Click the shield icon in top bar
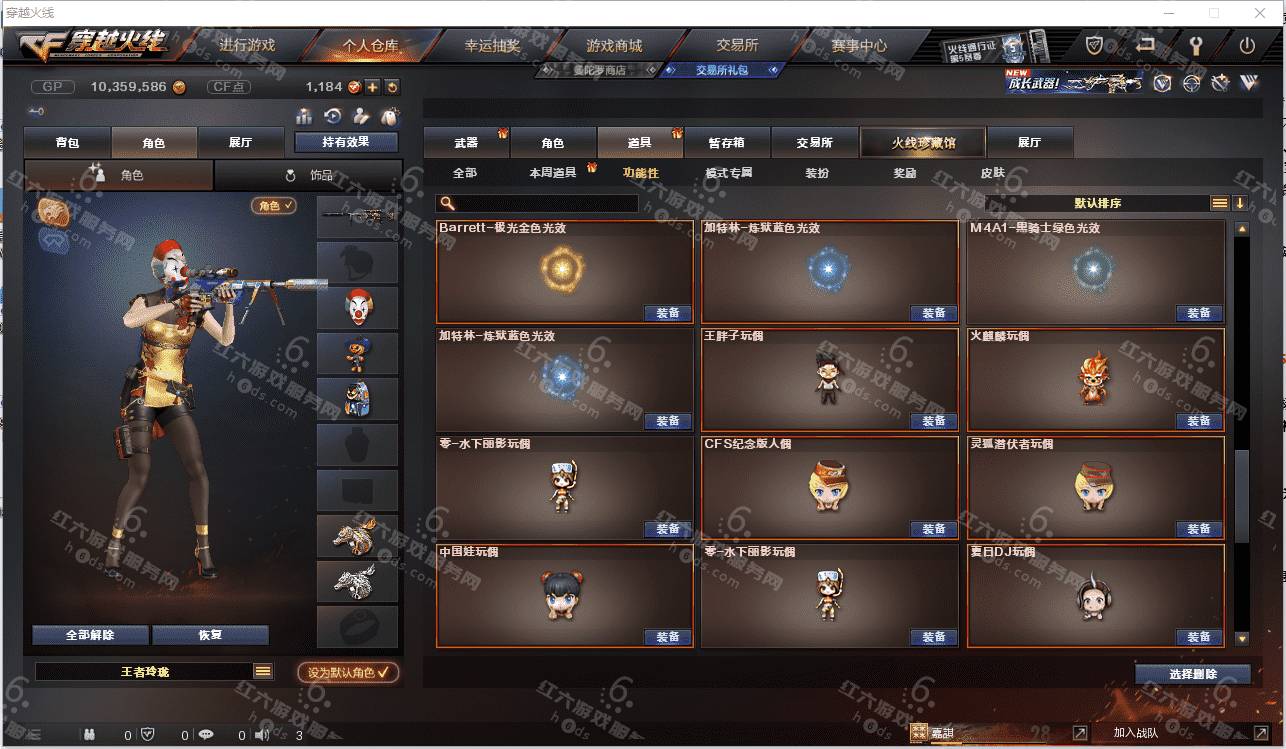The width and height of the screenshot is (1286, 749). click(1095, 45)
